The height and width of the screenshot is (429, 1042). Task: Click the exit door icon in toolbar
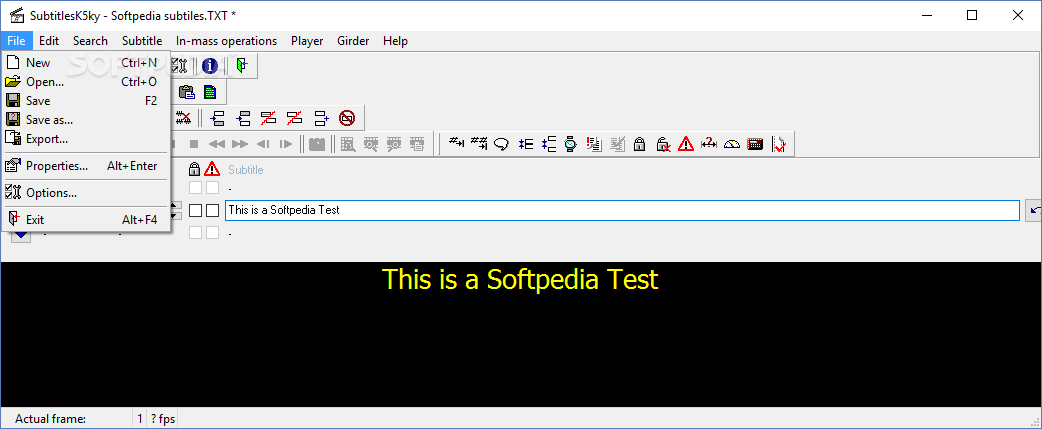(x=242, y=66)
